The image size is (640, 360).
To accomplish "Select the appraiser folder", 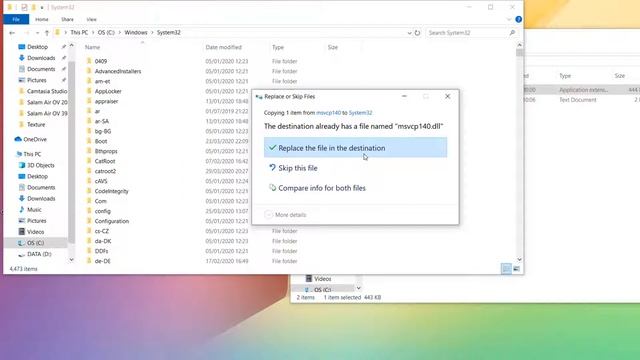I will (106, 101).
